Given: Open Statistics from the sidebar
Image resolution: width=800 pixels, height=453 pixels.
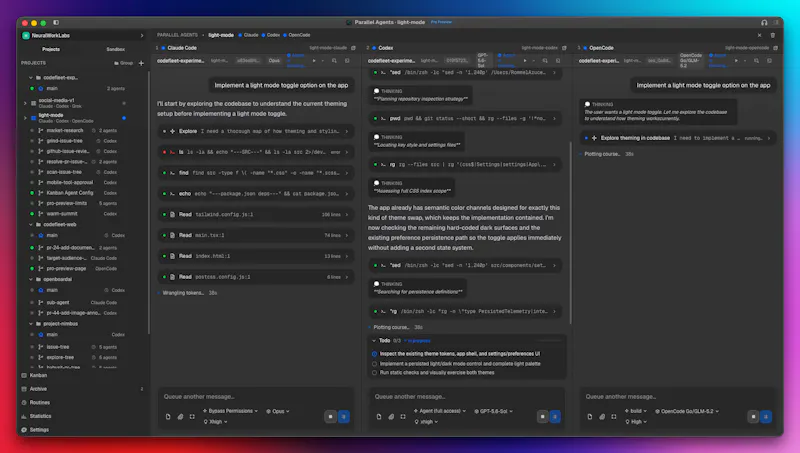Looking at the screenshot, I should tap(40, 416).
